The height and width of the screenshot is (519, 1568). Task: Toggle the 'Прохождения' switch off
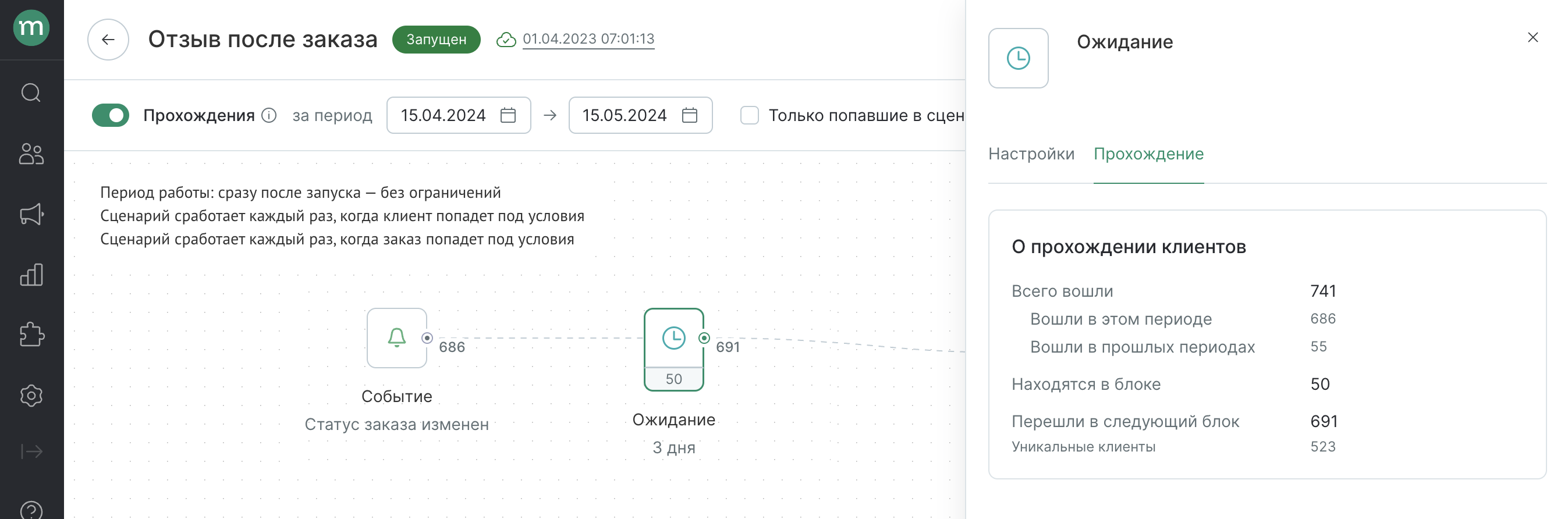[x=110, y=115]
